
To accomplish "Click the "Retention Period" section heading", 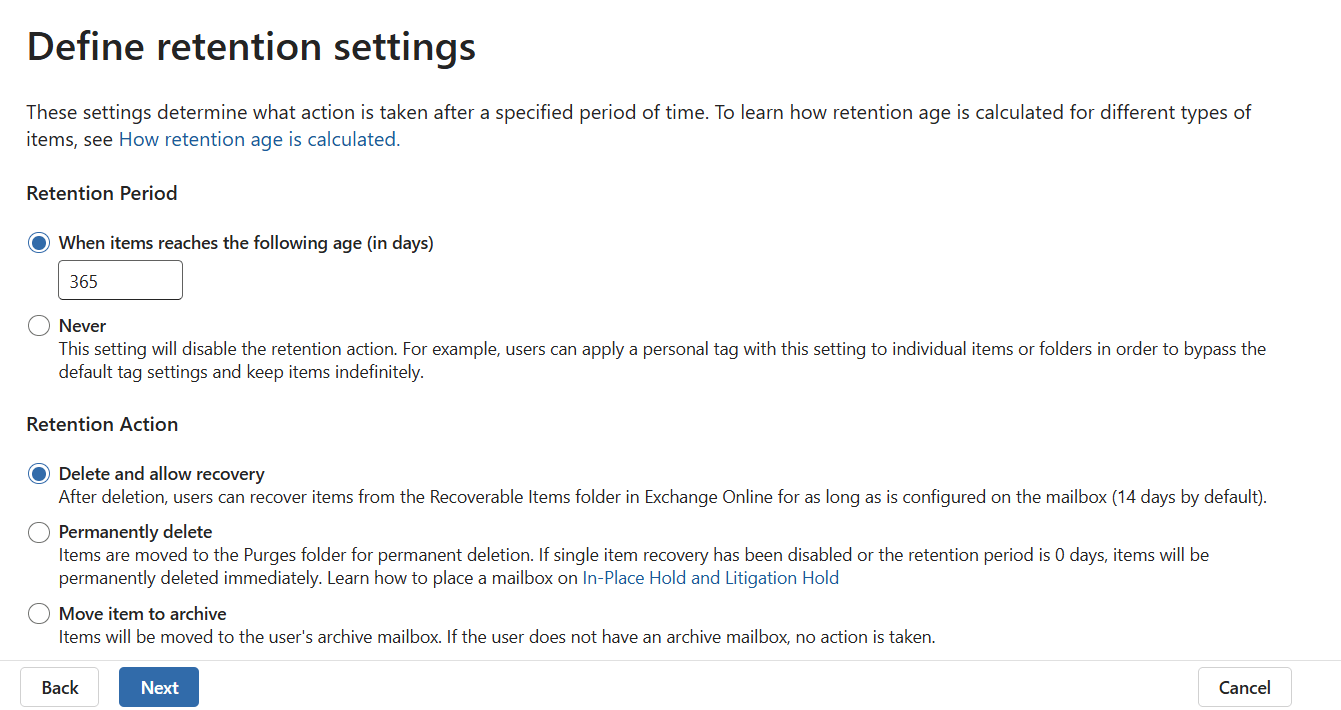I will coord(102,193).
